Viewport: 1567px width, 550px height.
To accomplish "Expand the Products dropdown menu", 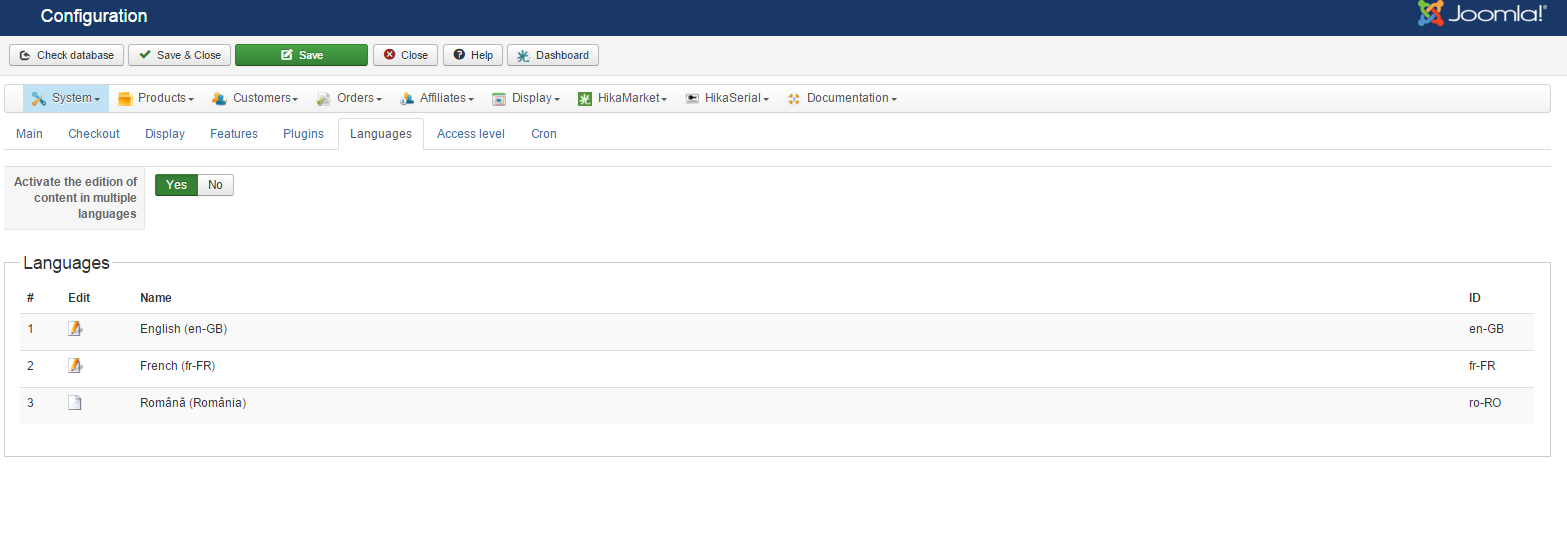I will click(156, 98).
